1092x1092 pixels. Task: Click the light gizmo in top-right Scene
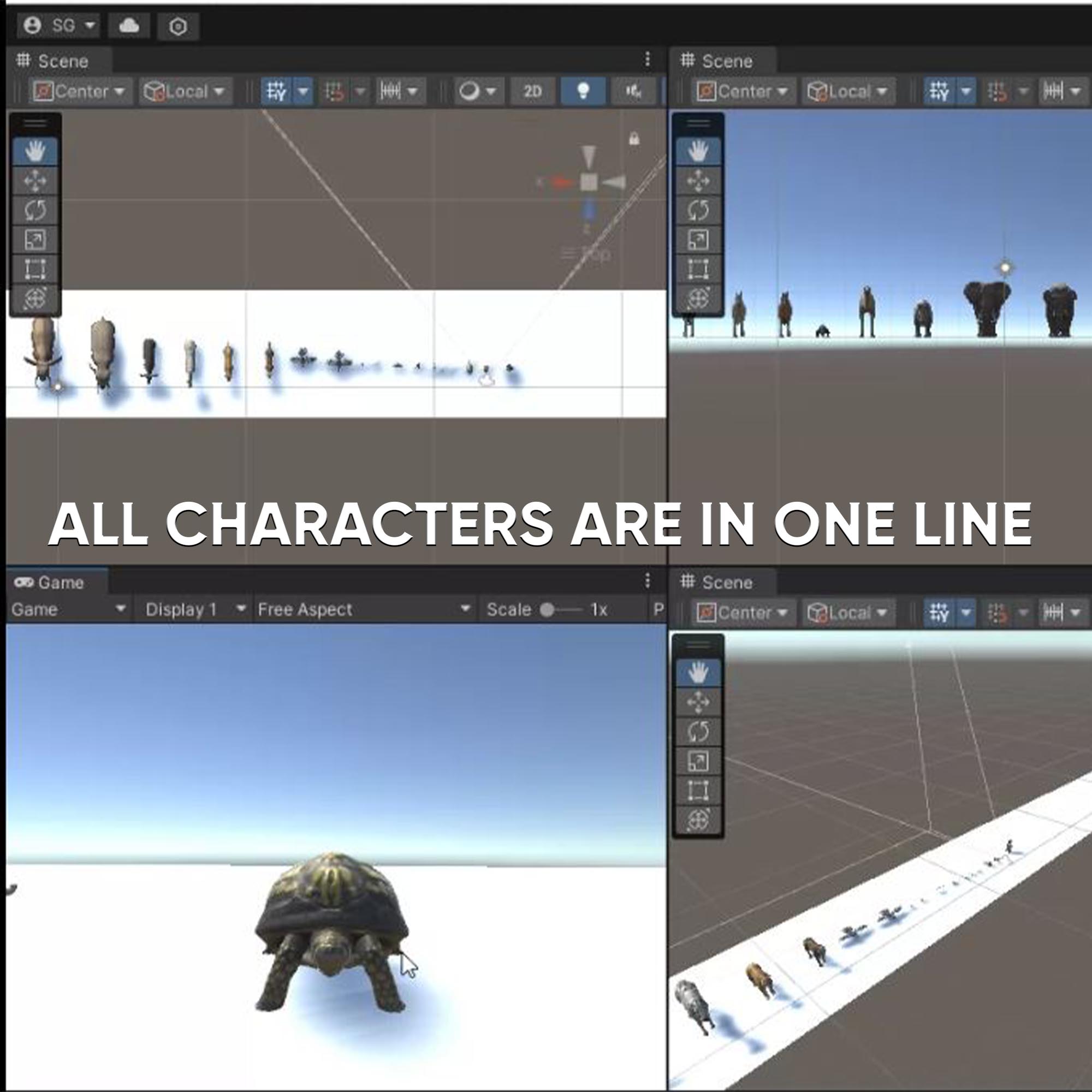coord(1005,268)
